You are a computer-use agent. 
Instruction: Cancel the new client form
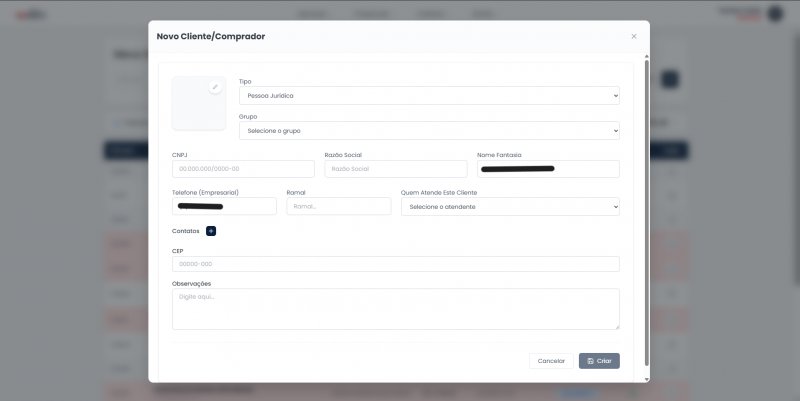(551, 361)
